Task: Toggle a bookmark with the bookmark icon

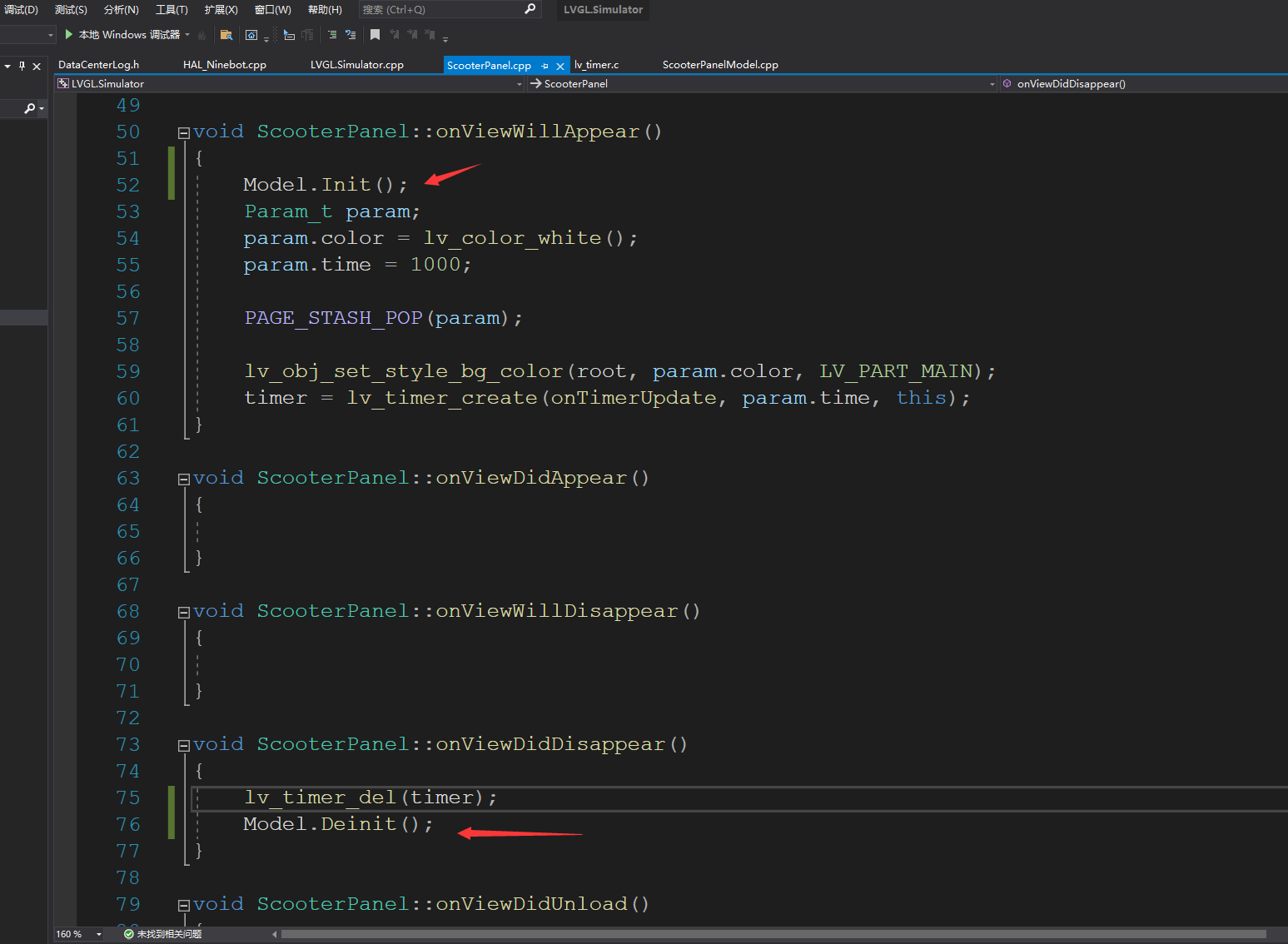Action: click(x=375, y=34)
